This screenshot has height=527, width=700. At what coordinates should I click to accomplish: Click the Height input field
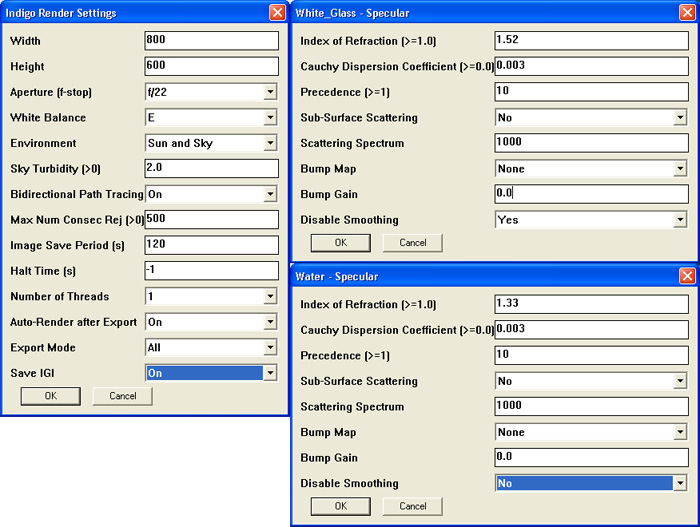pos(212,66)
